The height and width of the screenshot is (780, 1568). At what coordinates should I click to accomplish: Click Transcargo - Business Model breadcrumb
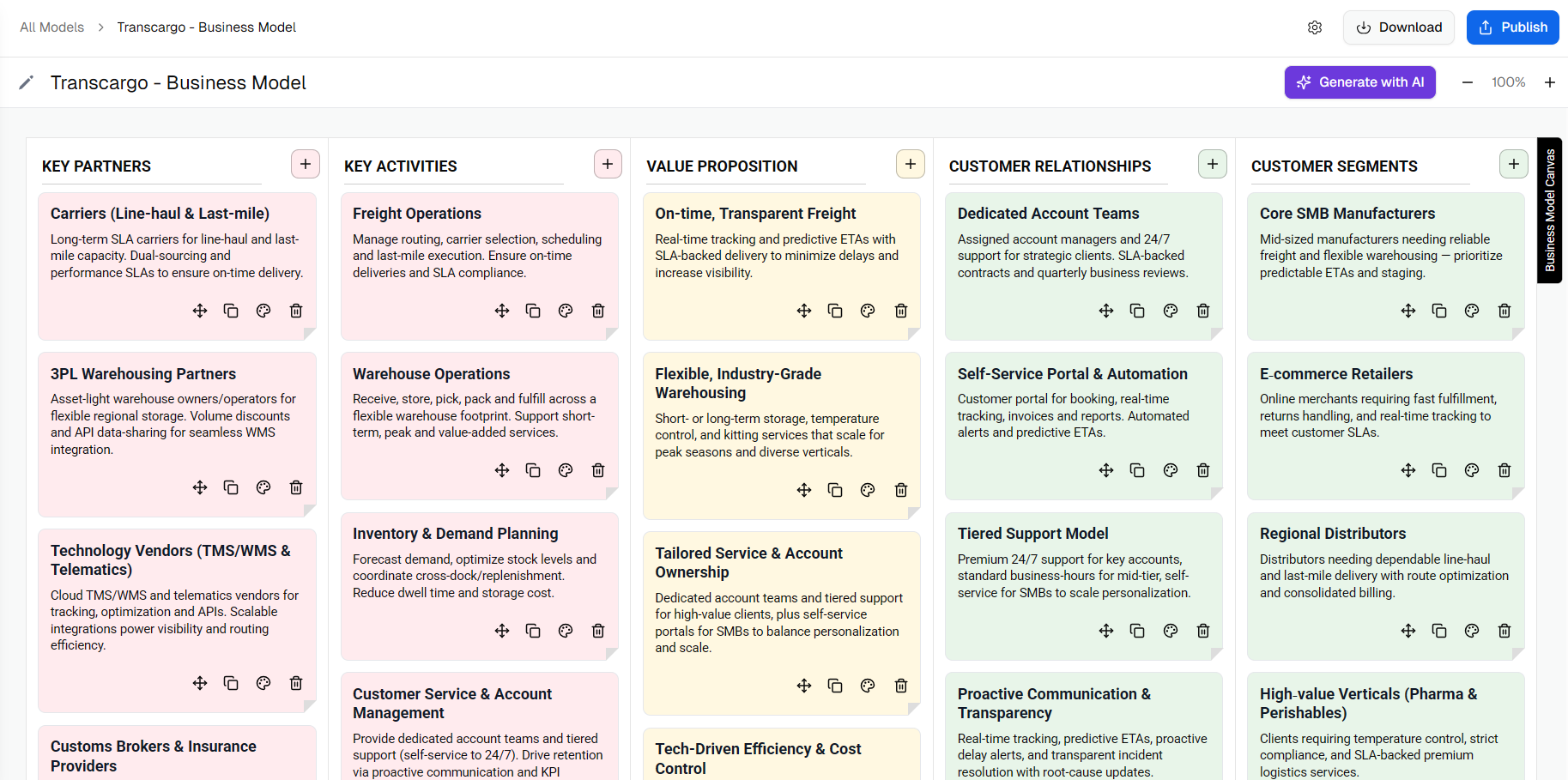207,27
